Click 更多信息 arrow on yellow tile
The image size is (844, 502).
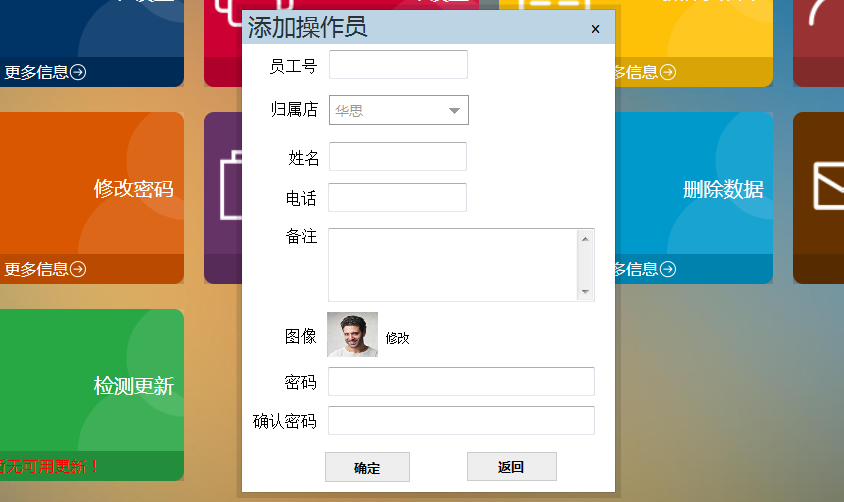tap(668, 72)
